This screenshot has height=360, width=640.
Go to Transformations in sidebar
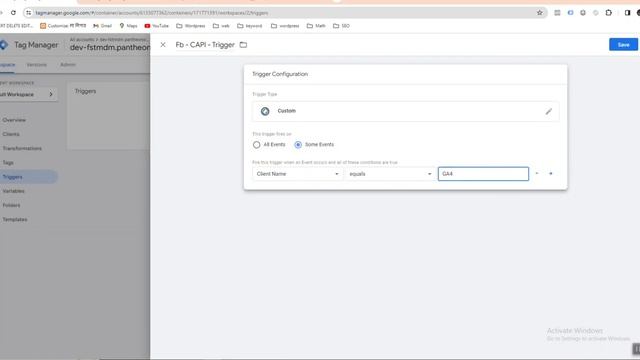[x=22, y=149]
